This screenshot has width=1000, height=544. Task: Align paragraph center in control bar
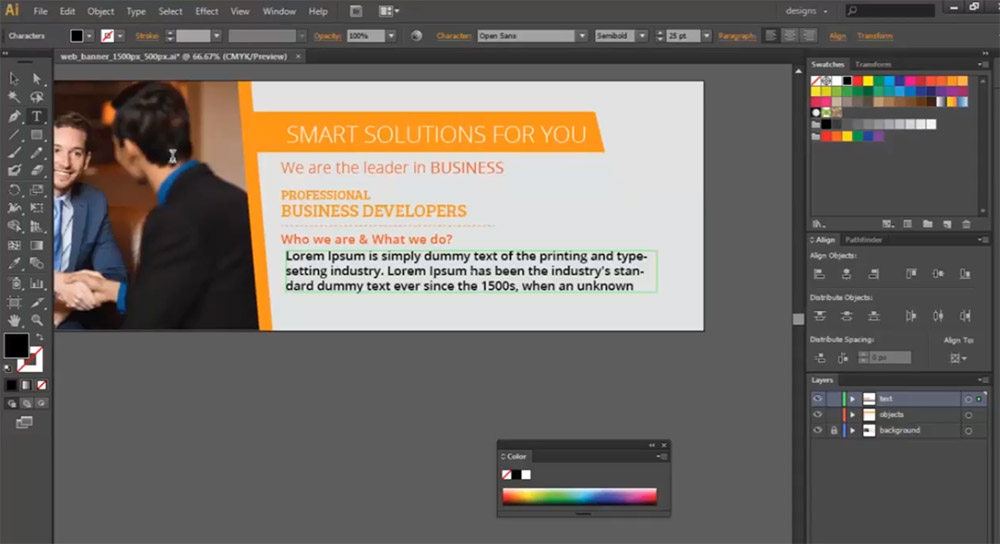(x=790, y=36)
